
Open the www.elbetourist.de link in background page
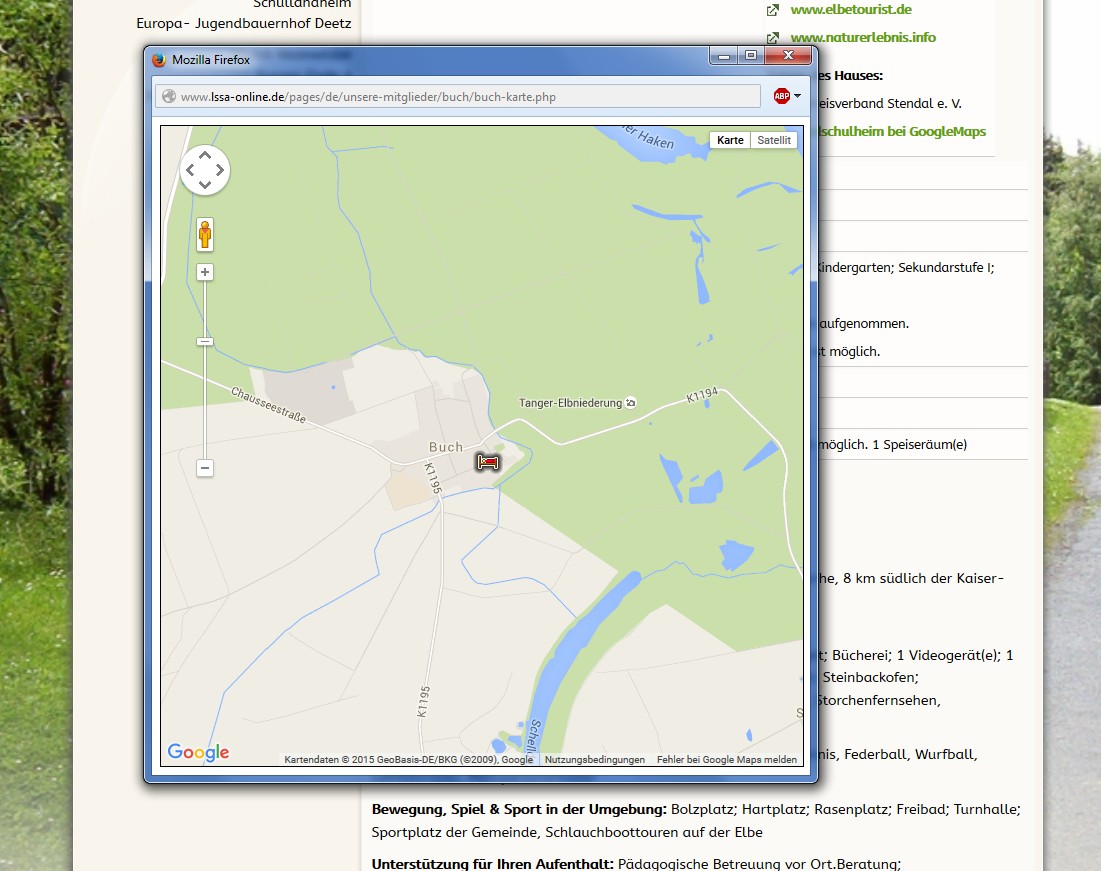(851, 9)
